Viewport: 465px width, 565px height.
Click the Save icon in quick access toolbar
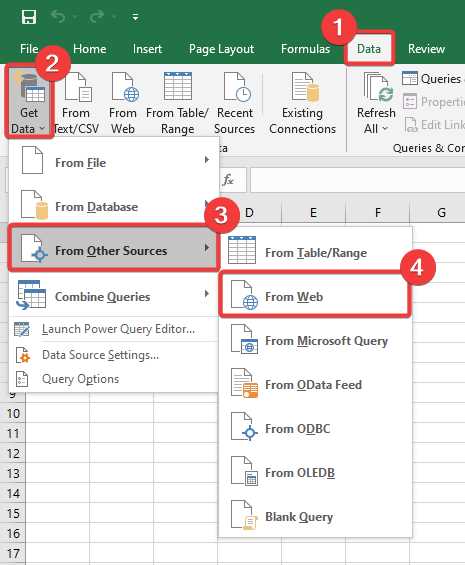[29, 17]
